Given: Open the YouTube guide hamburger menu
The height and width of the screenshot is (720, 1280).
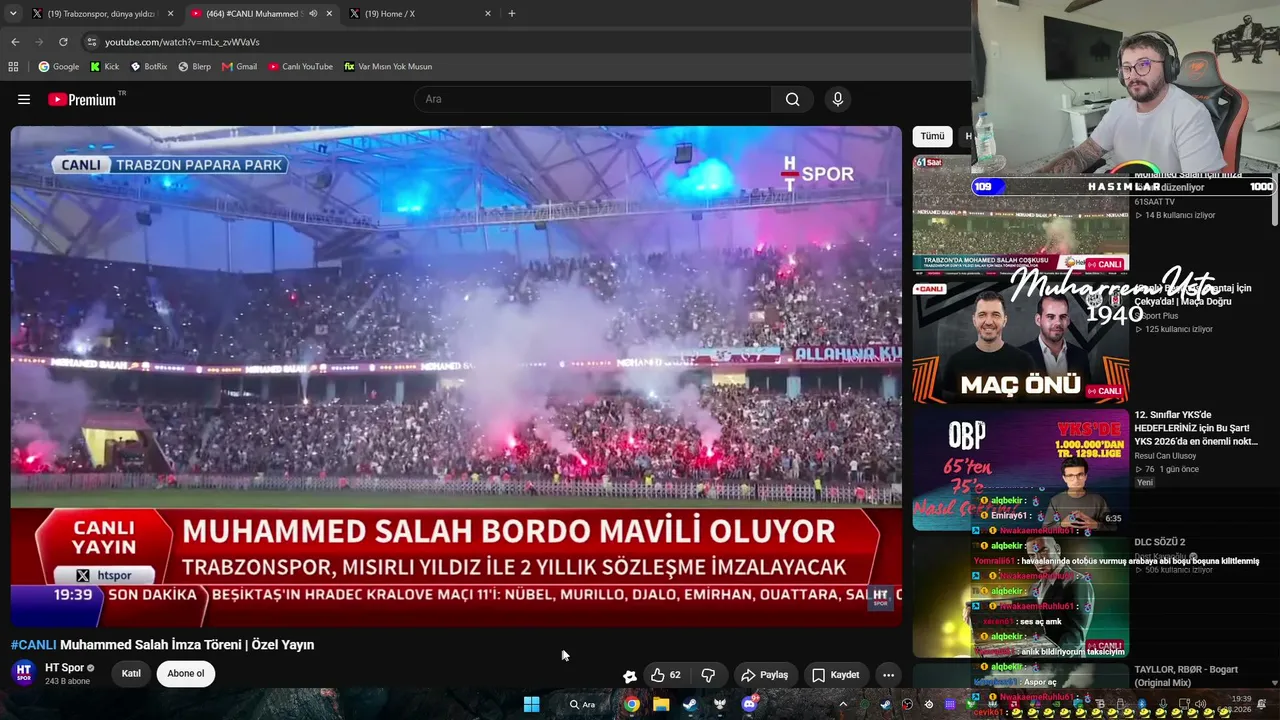Looking at the screenshot, I should (24, 99).
